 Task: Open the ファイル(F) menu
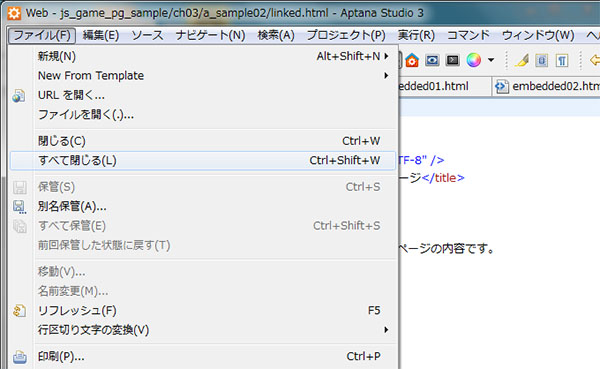[42, 35]
